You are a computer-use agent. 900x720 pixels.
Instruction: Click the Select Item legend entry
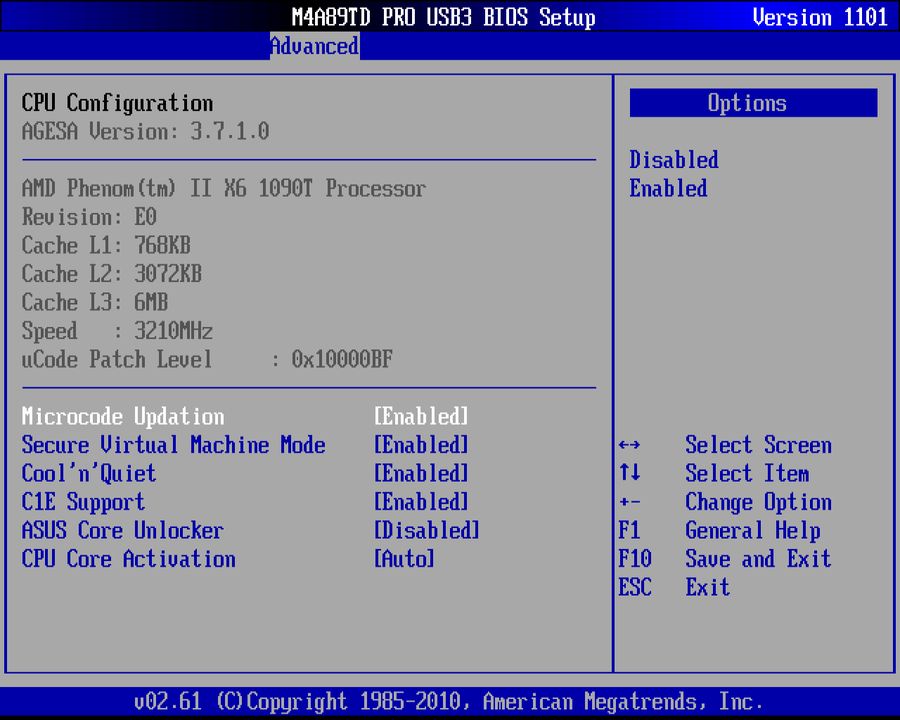747,473
